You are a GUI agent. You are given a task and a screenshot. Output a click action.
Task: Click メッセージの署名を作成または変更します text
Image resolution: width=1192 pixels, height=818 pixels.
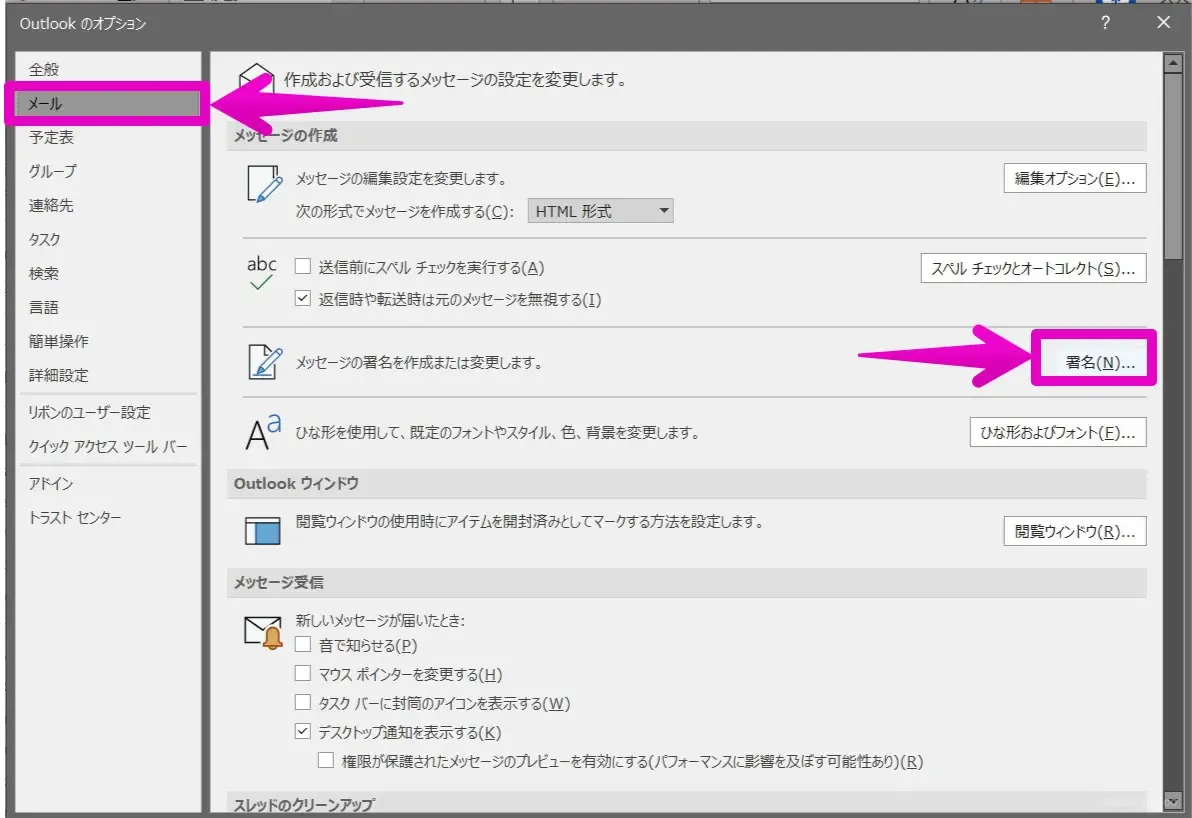[x=419, y=363]
